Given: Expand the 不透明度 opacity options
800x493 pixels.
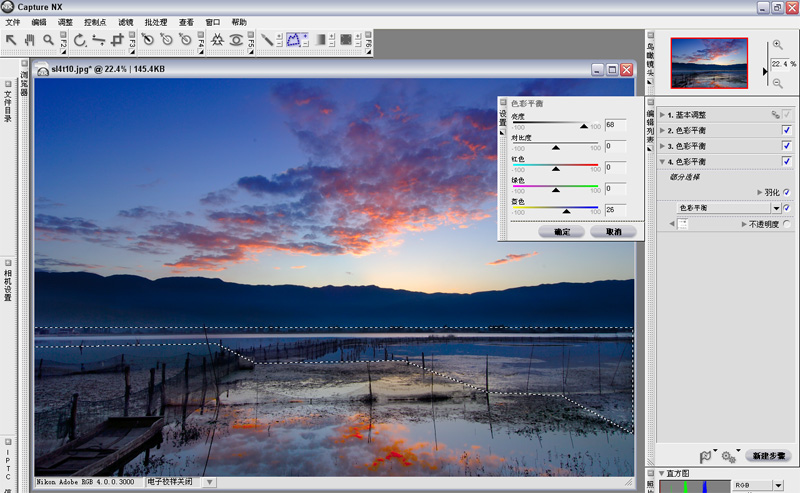Looking at the screenshot, I should coord(744,224).
